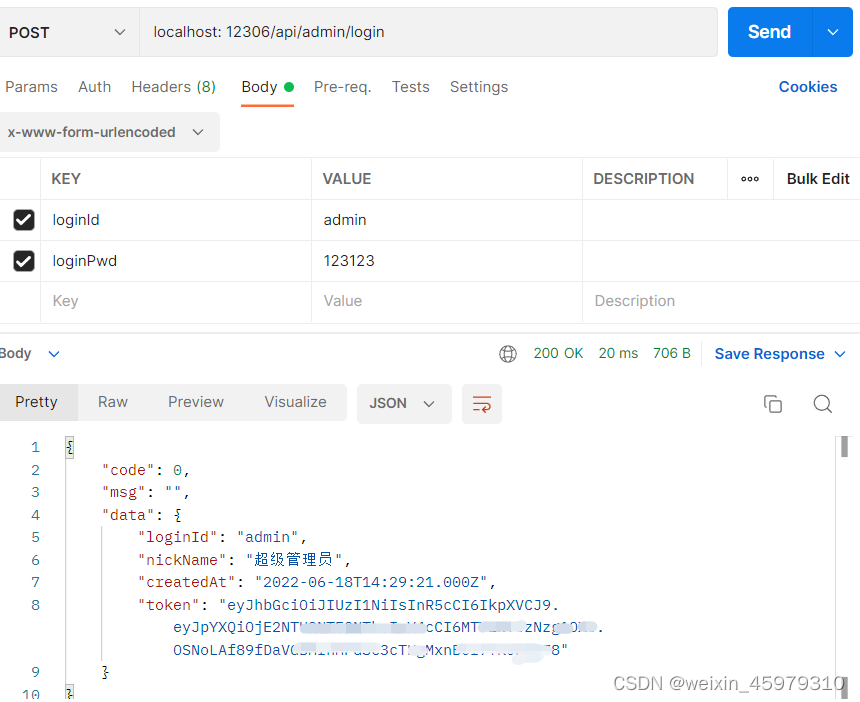Uncheck the loginId row checkbox
The height and width of the screenshot is (702, 860).
(24, 220)
